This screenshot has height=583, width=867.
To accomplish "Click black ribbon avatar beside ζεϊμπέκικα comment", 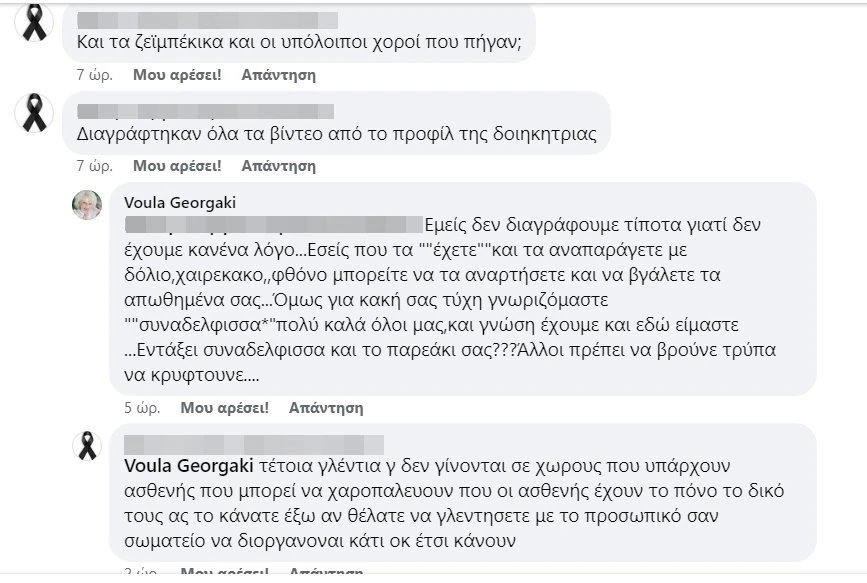I will coord(34,22).
